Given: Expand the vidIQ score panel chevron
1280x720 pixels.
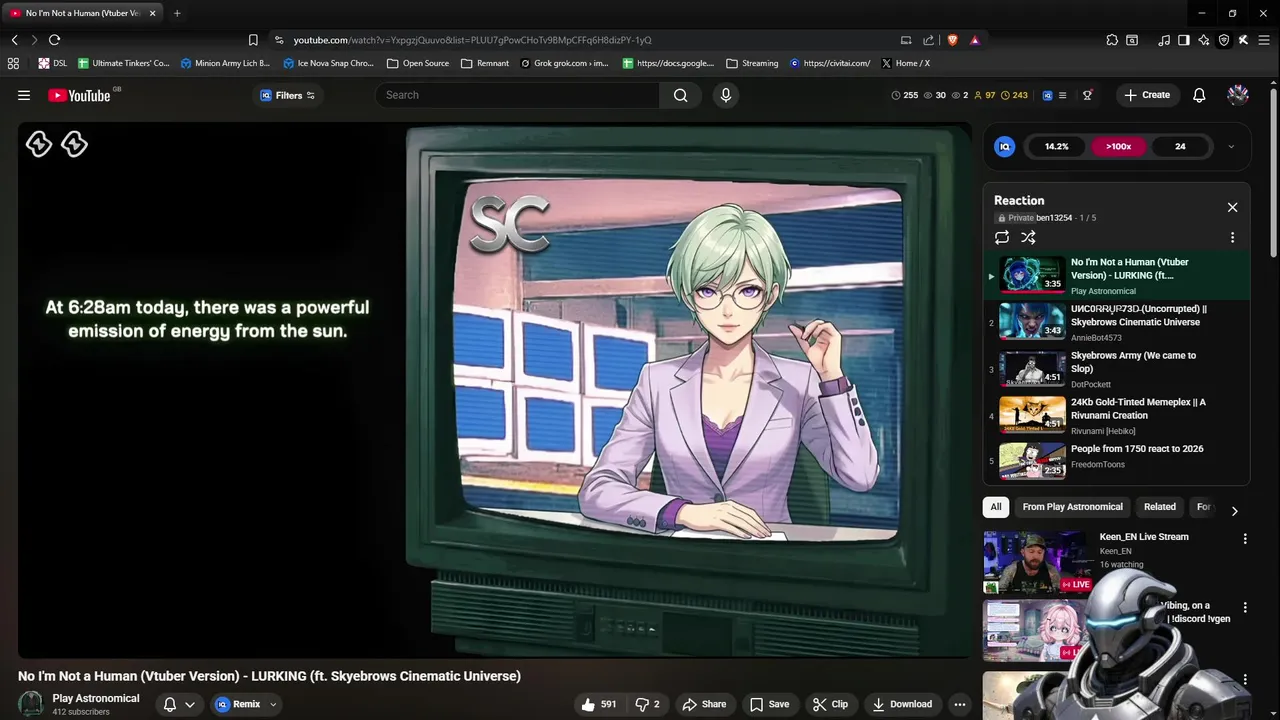Looking at the screenshot, I should (1231, 147).
